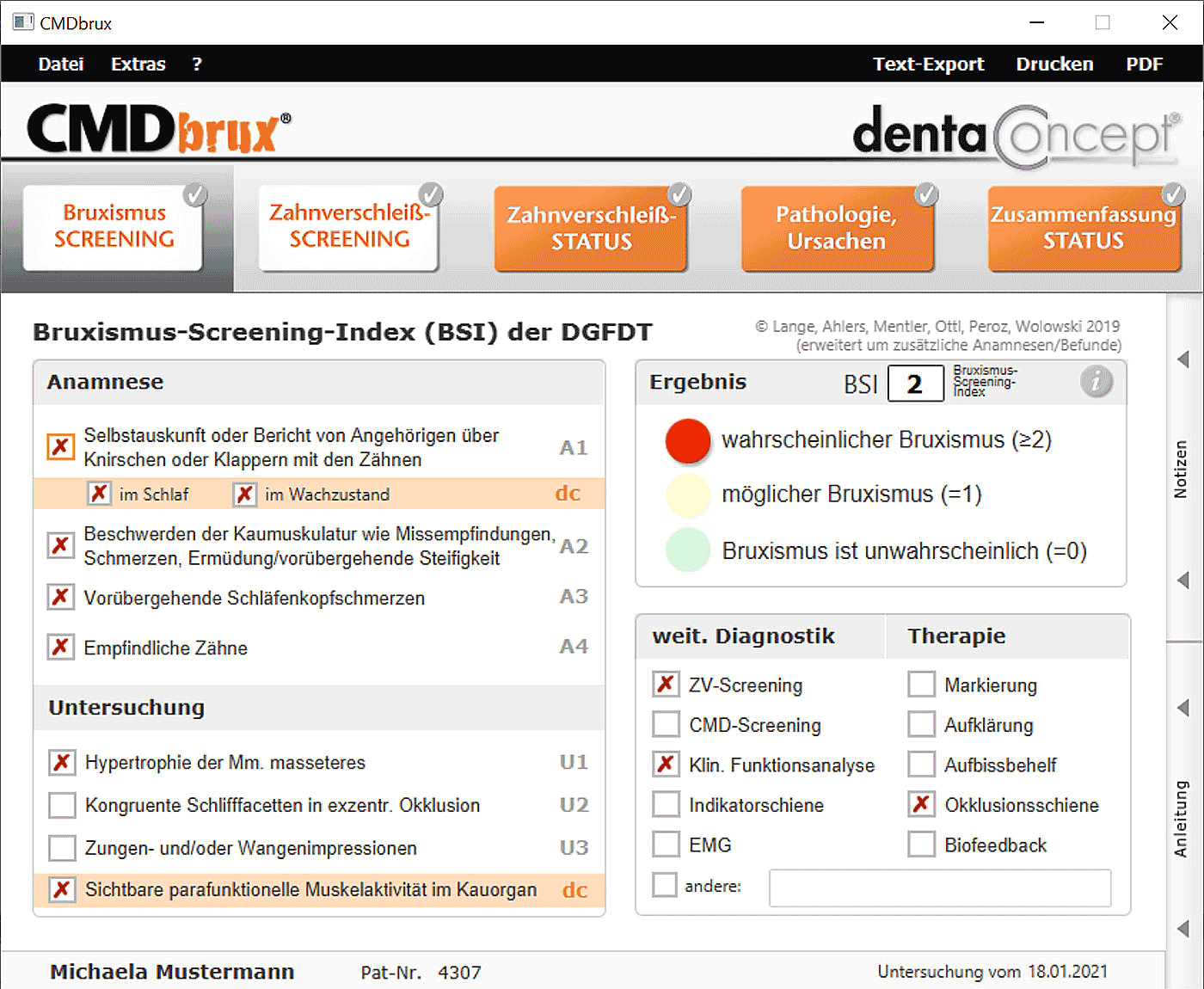The width and height of the screenshot is (1204, 989).
Task: Open the Zahnverschleiß-STATUS section
Action: pos(590,228)
